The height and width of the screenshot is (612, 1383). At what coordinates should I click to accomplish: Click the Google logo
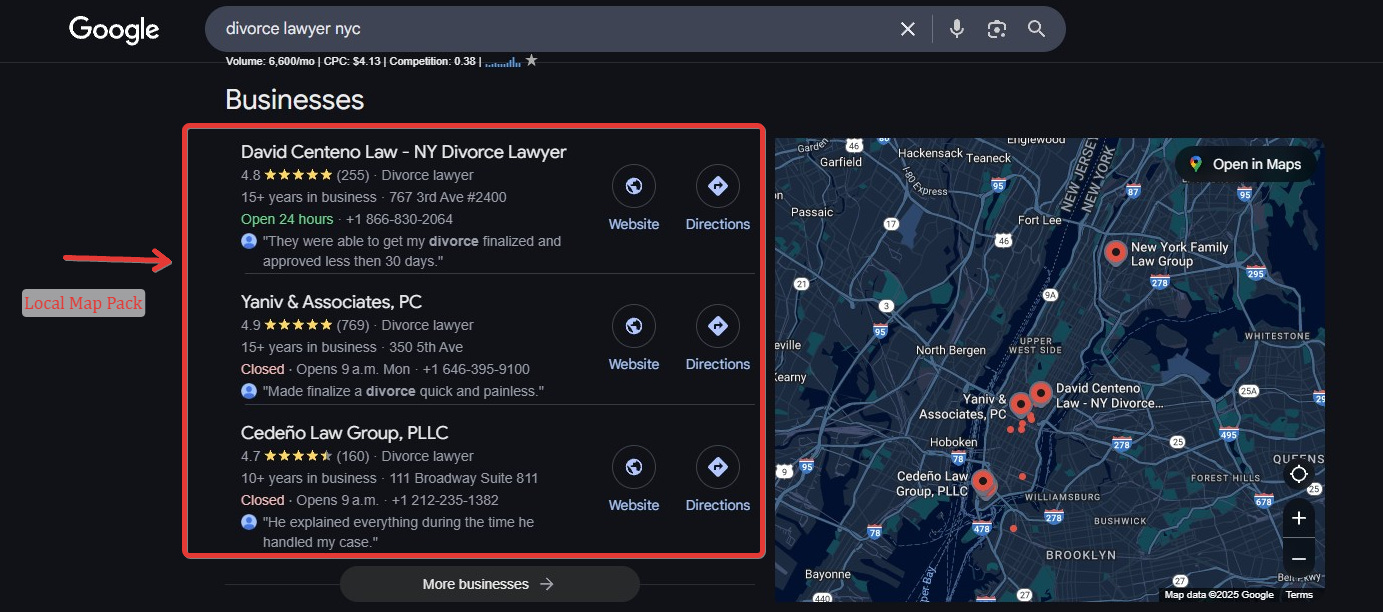tap(114, 30)
